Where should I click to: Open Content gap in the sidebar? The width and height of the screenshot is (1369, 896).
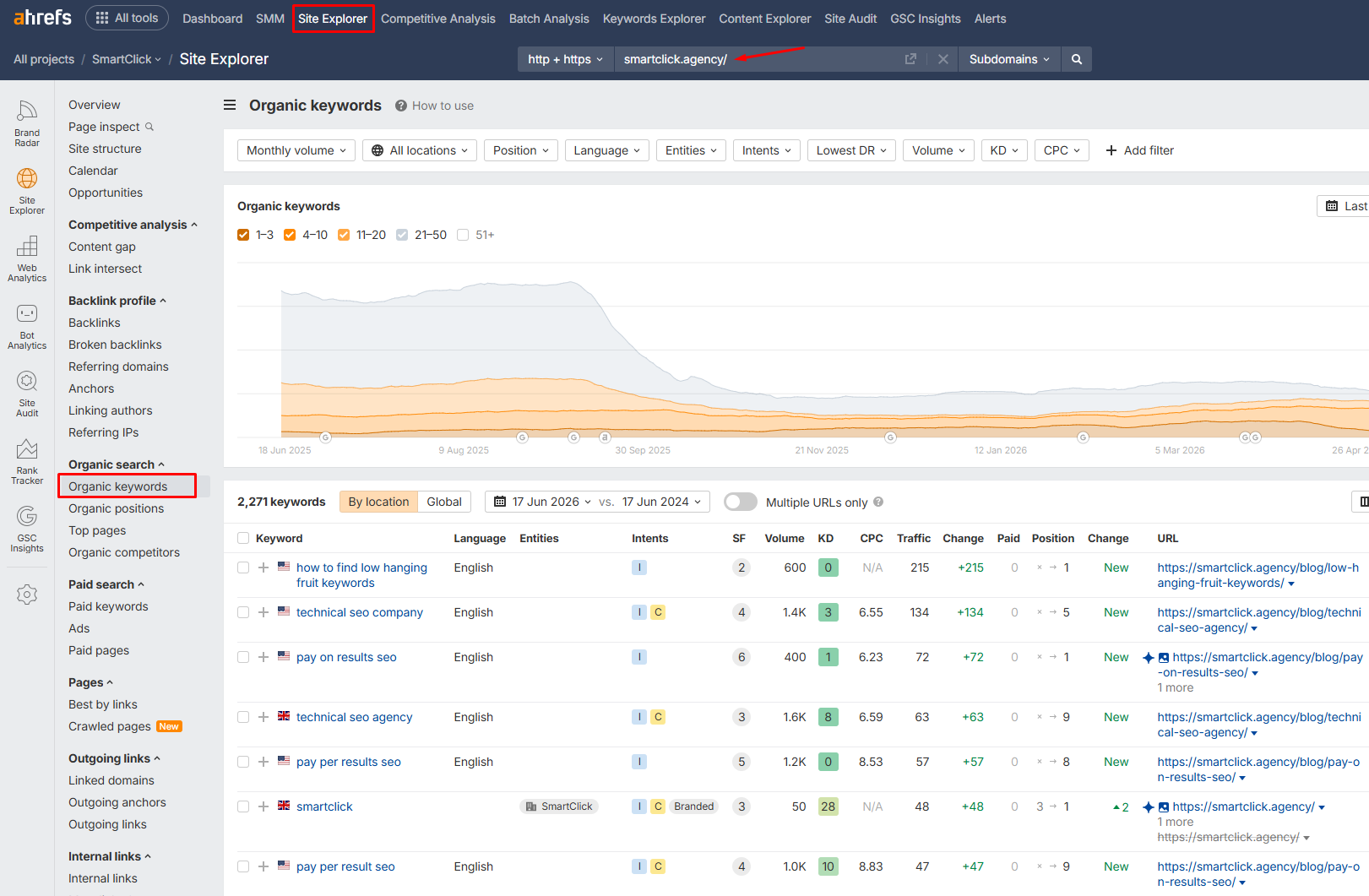coord(102,247)
